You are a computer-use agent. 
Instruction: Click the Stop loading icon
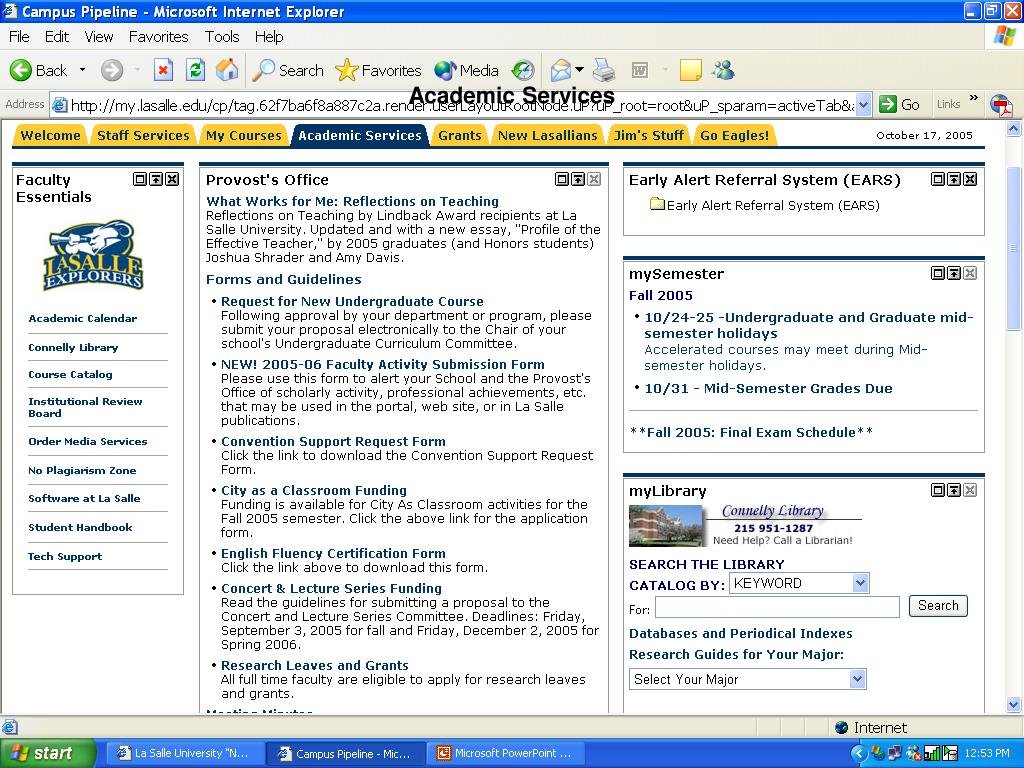coord(163,70)
